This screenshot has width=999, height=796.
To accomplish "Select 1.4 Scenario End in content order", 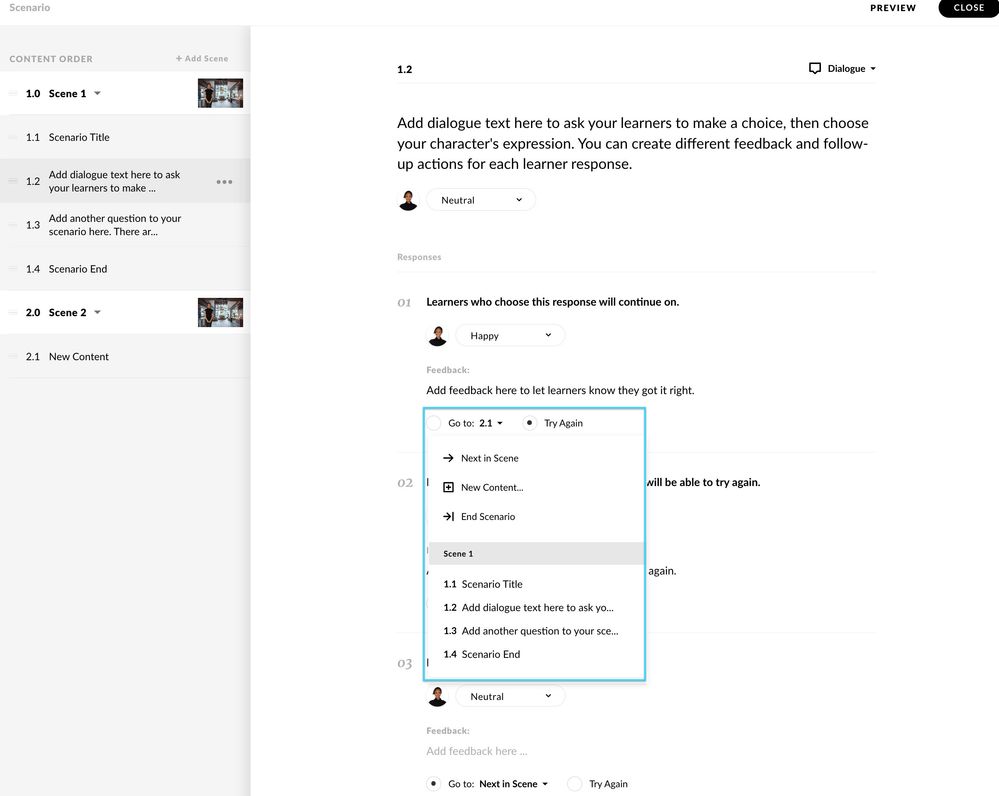I will [x=125, y=269].
